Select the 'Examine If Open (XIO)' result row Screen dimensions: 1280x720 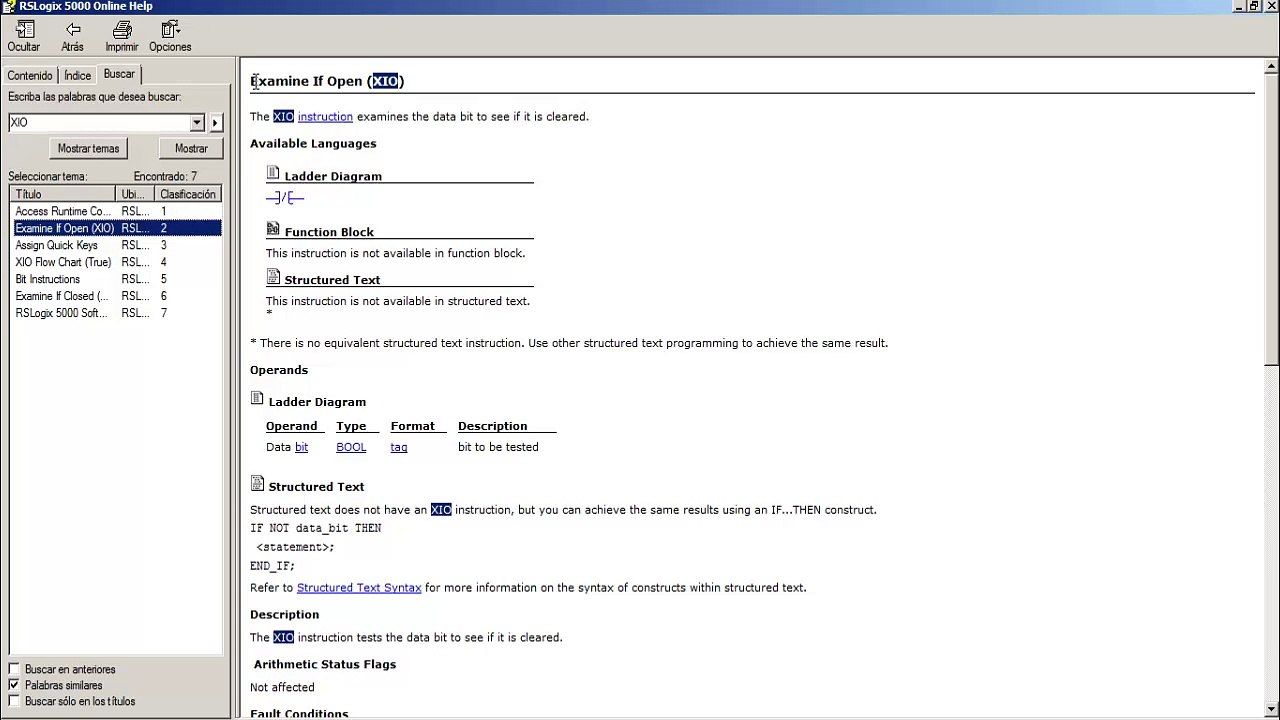(x=116, y=228)
